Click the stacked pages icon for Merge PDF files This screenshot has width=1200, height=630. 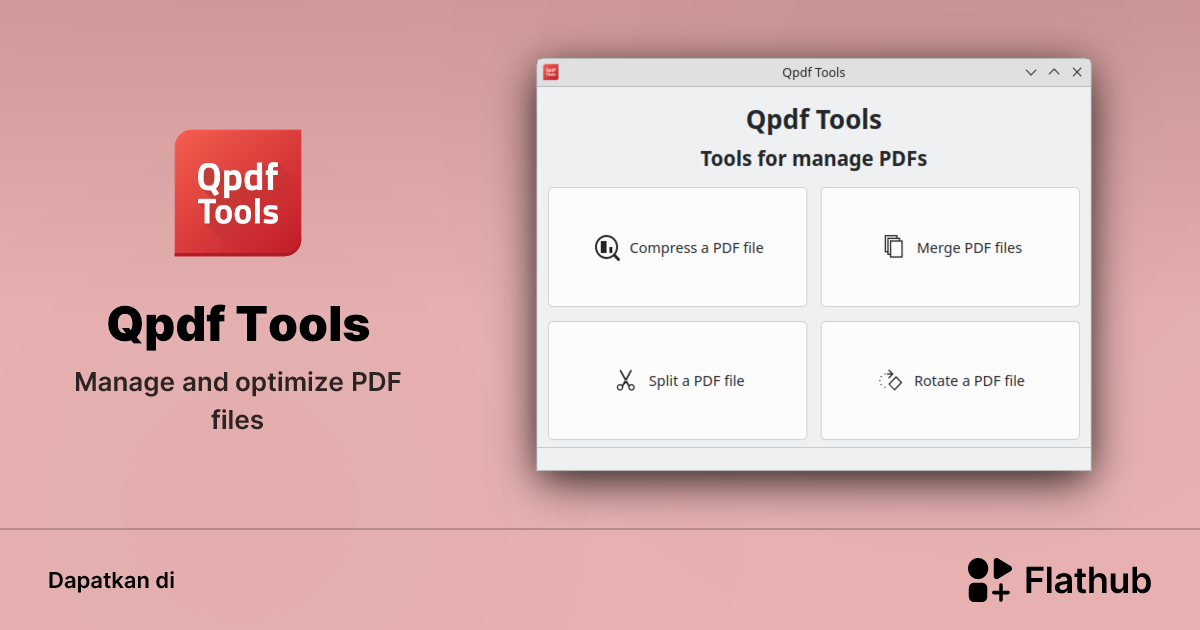point(892,247)
